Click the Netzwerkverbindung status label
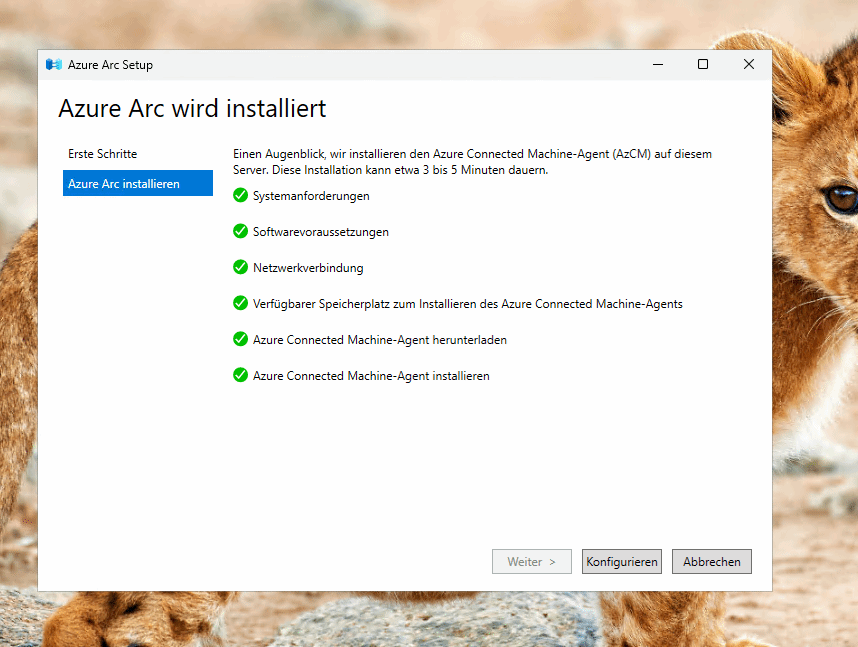 point(308,268)
